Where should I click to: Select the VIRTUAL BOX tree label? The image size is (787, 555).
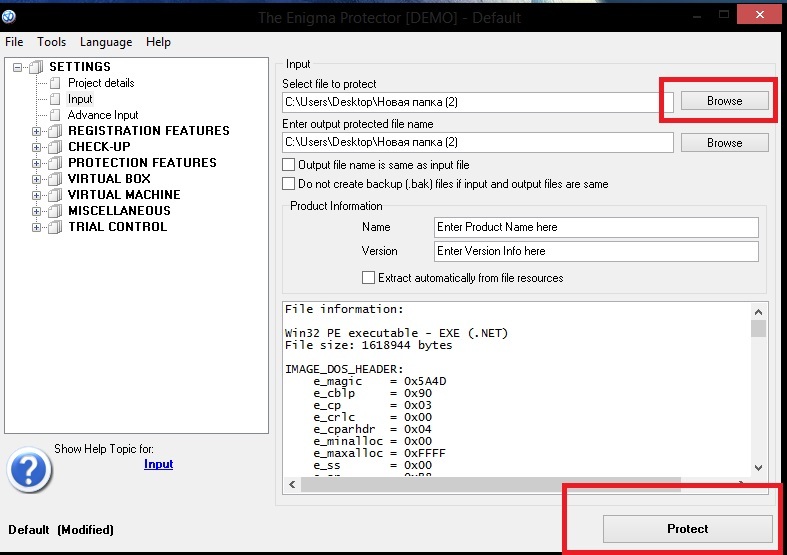point(109,179)
